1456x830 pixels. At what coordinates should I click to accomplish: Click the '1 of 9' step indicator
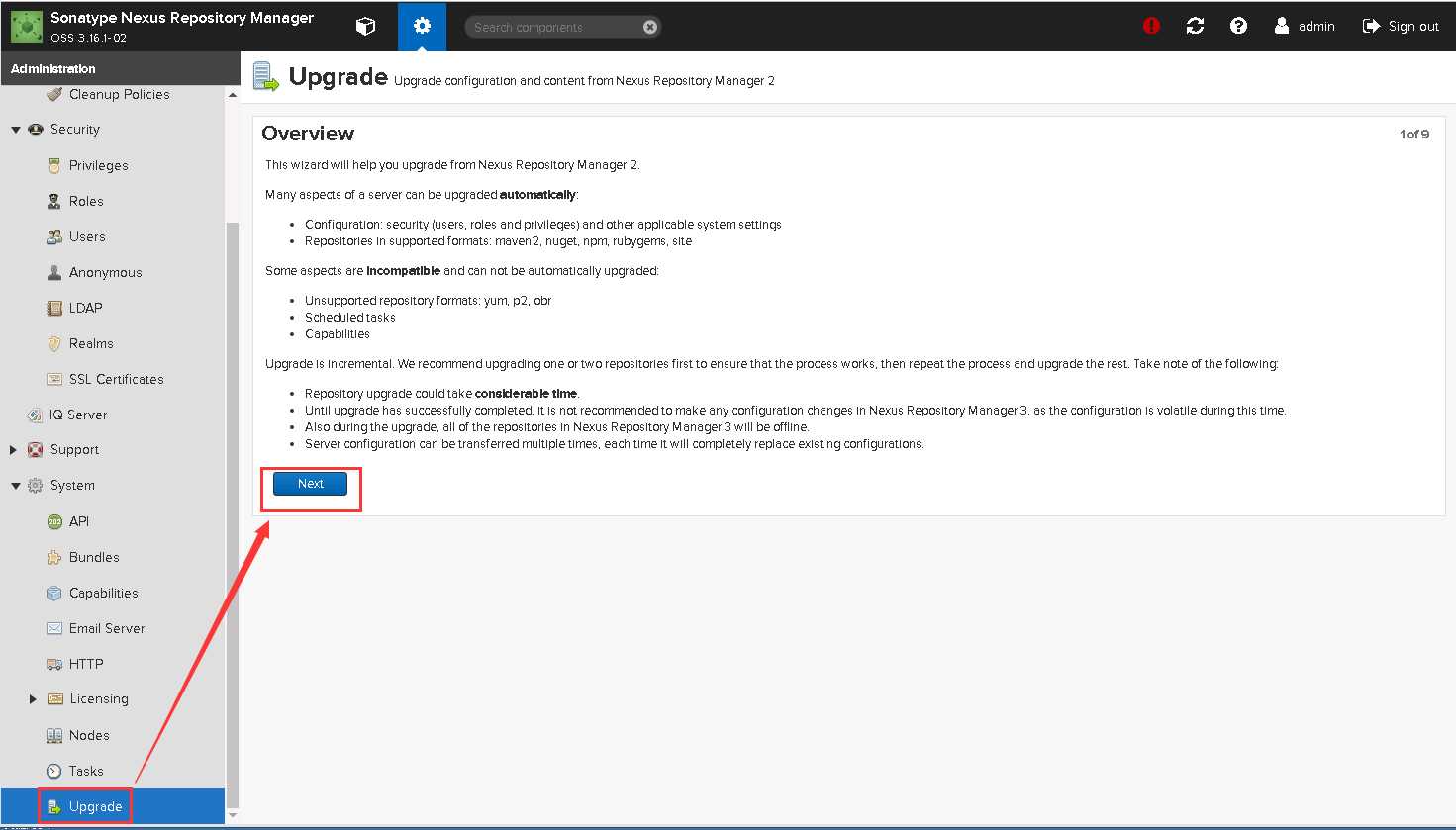click(1413, 134)
